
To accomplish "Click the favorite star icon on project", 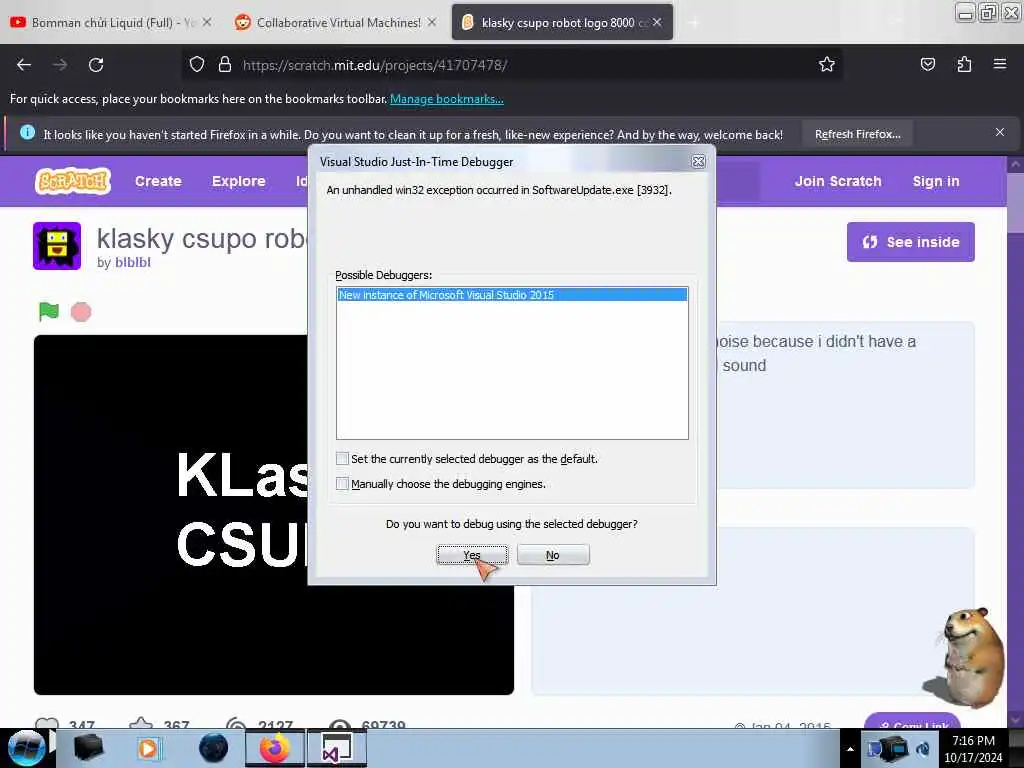I will tap(140, 722).
